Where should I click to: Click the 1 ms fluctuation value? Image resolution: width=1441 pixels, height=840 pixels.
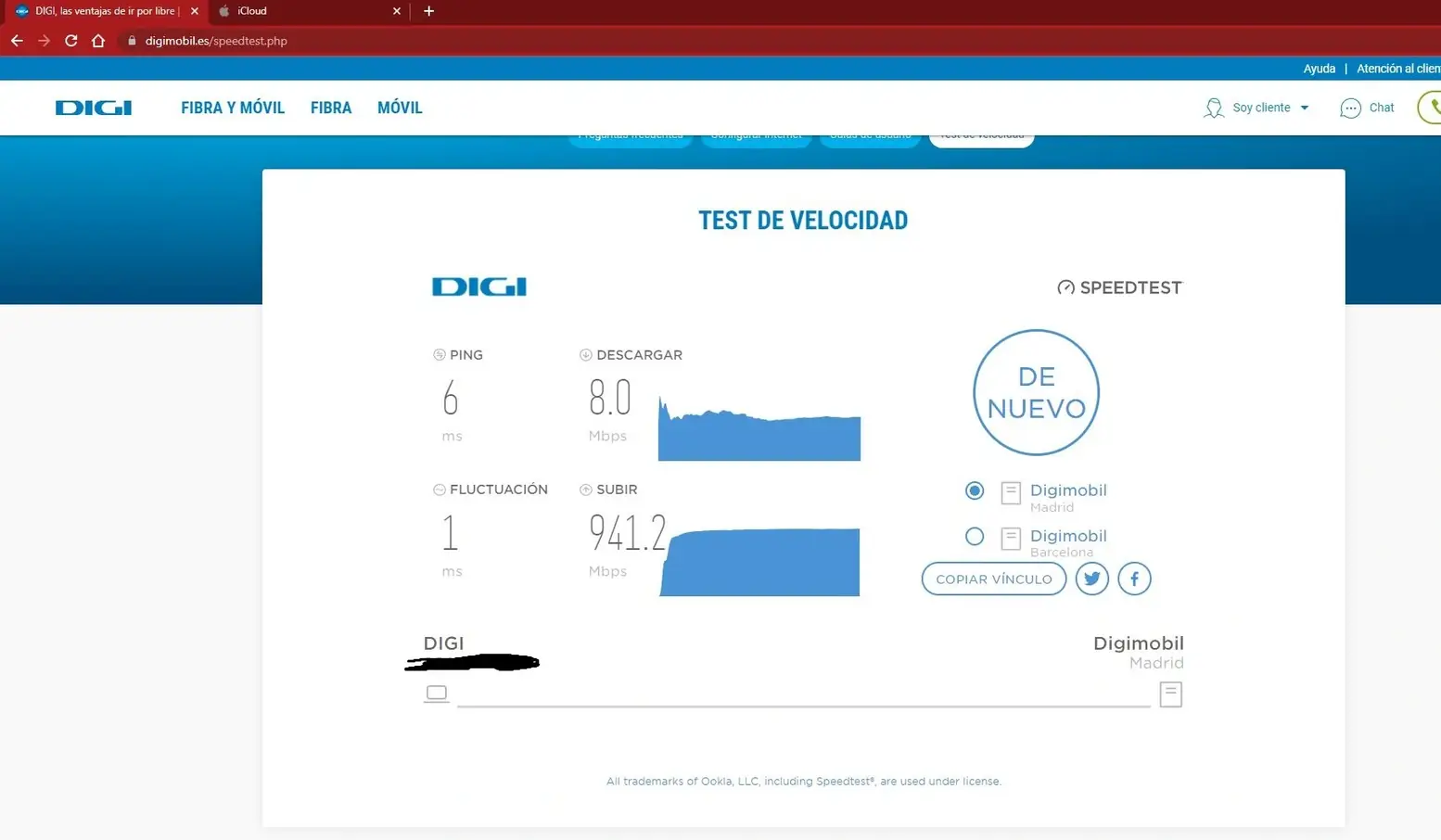tap(450, 533)
